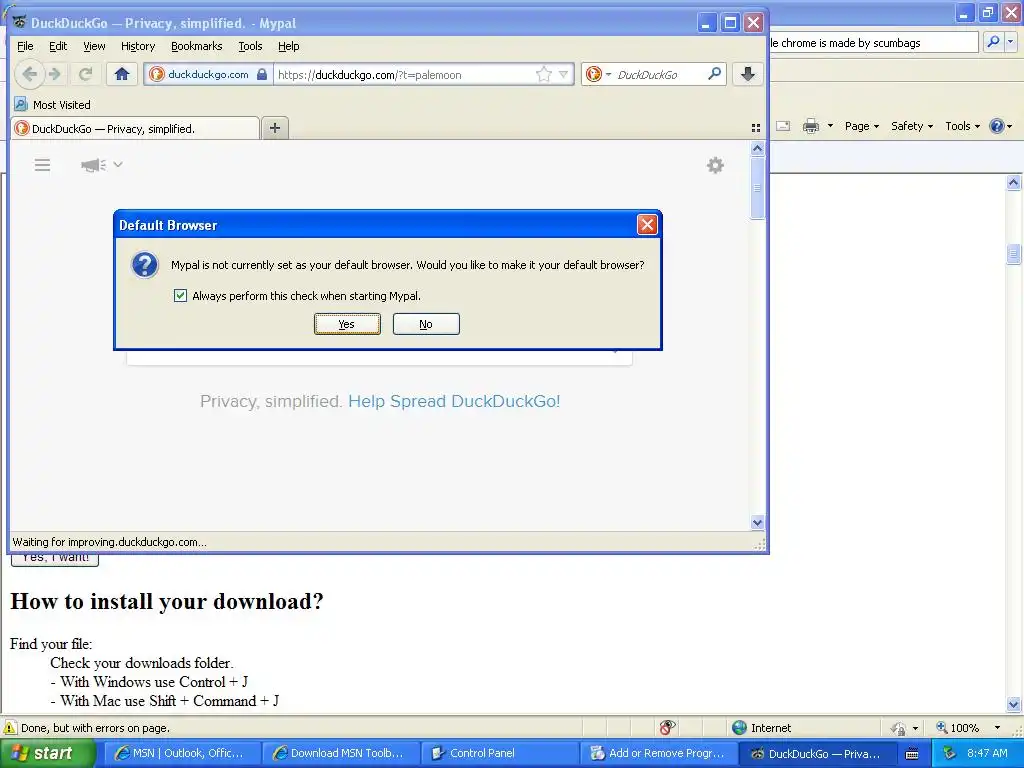
Task: Click the Yes, I want! button
Action: [56, 559]
